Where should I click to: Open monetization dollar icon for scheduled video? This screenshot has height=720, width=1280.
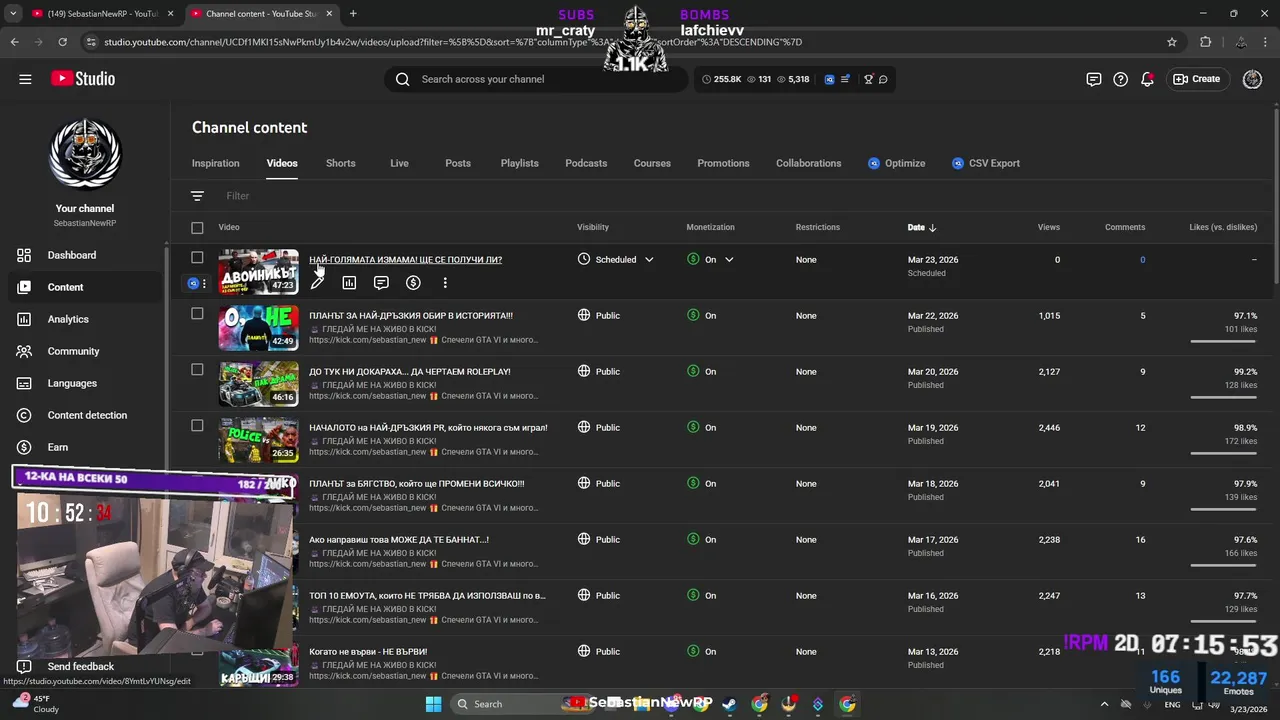pyautogui.click(x=413, y=283)
